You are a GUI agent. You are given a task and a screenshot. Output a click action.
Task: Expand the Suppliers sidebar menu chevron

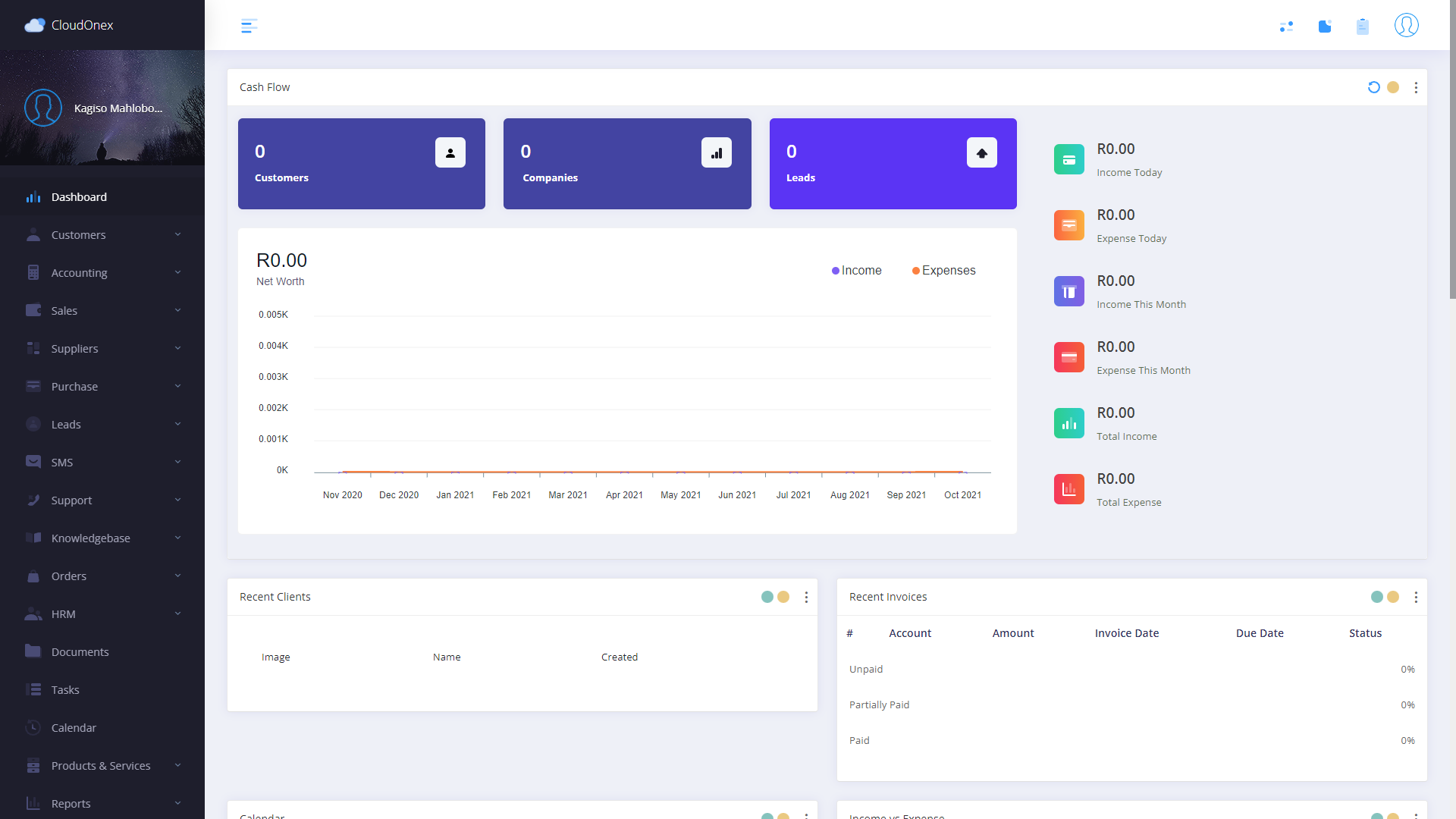click(x=177, y=348)
